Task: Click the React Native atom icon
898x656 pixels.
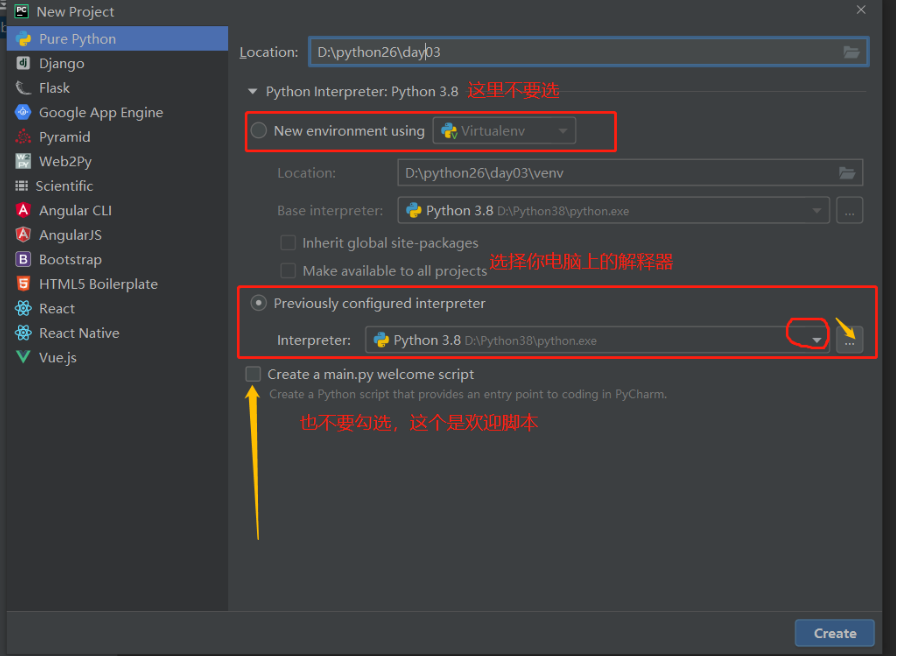Action: coord(23,333)
